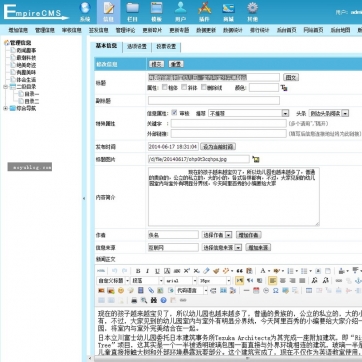The height and width of the screenshot is (362, 362).
Task: Open the 管理评论 submenu item
Action: (x=125, y=30)
